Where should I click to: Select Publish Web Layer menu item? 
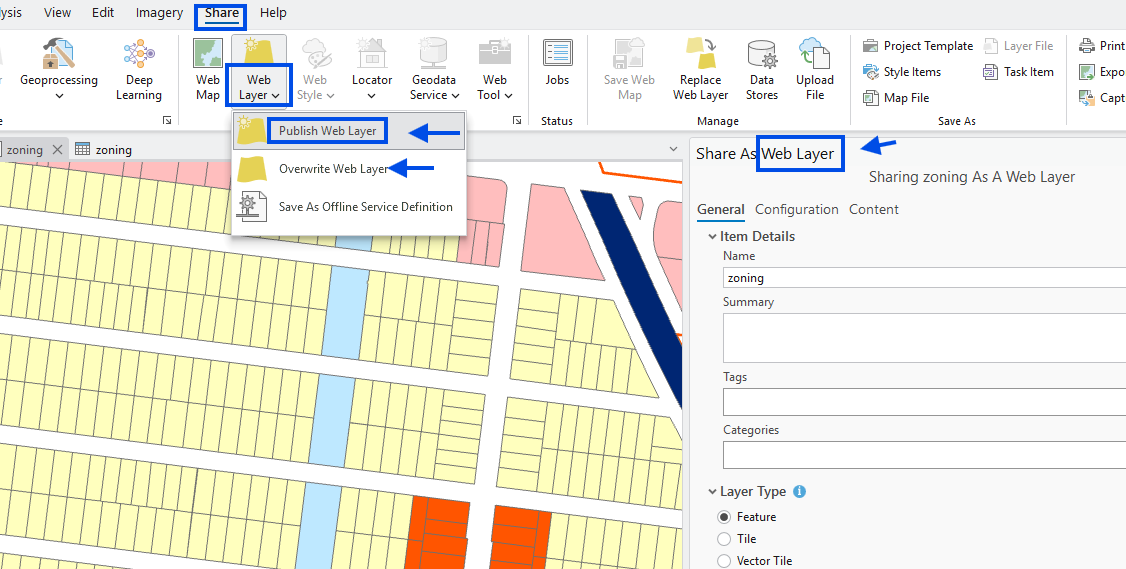(327, 131)
